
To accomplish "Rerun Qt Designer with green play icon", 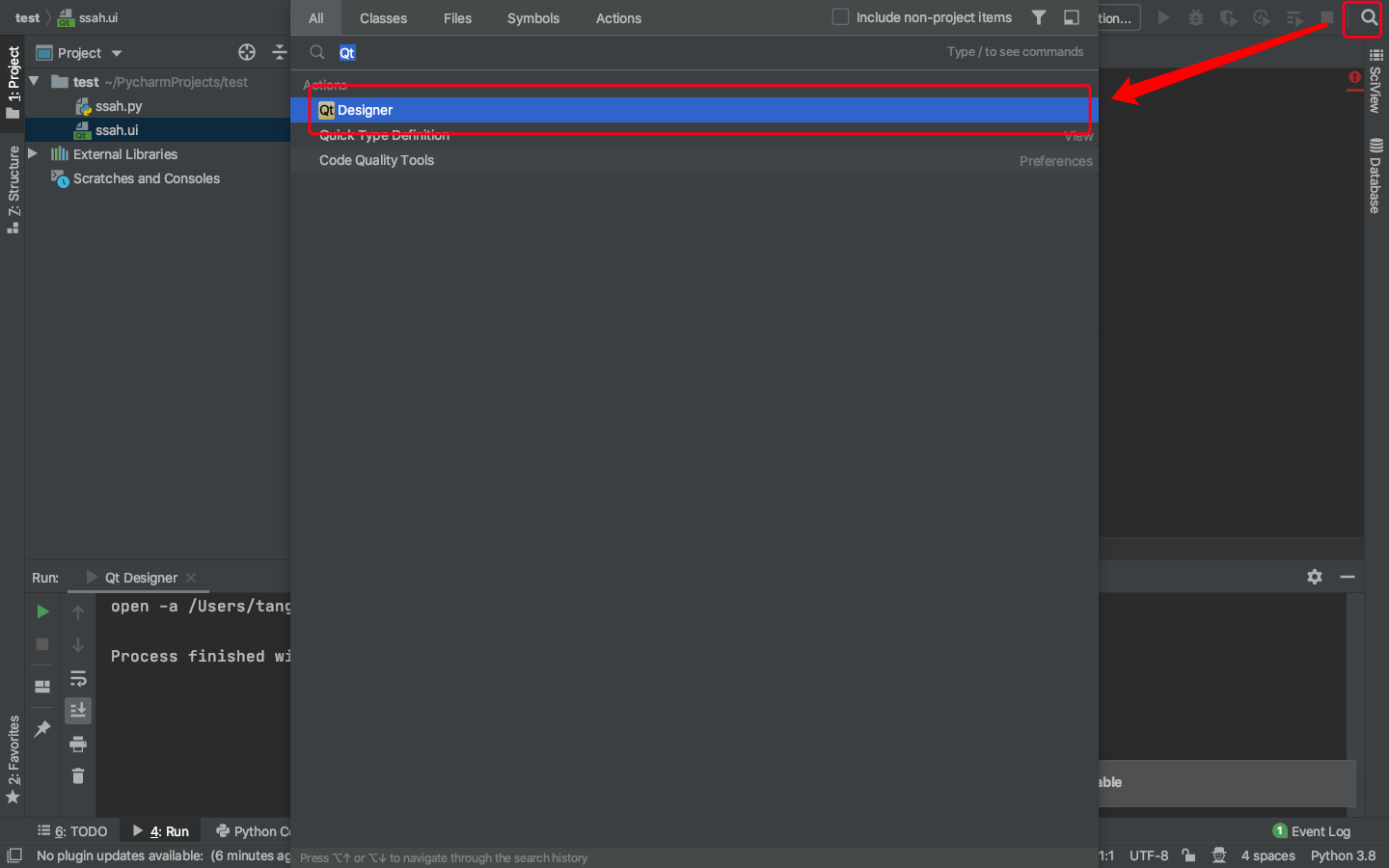I will tap(42, 611).
